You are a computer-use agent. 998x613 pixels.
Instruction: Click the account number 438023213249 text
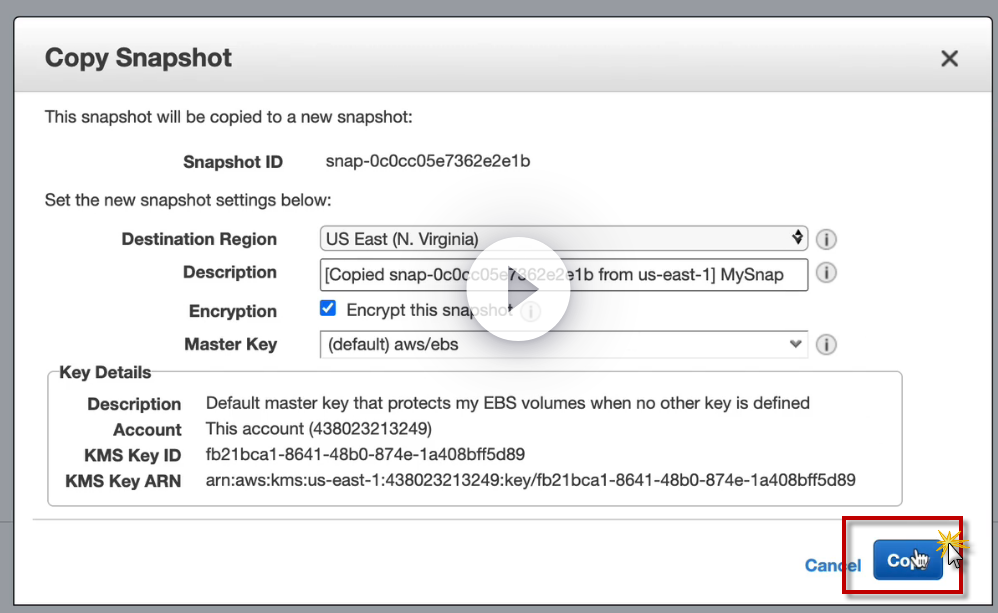point(372,429)
